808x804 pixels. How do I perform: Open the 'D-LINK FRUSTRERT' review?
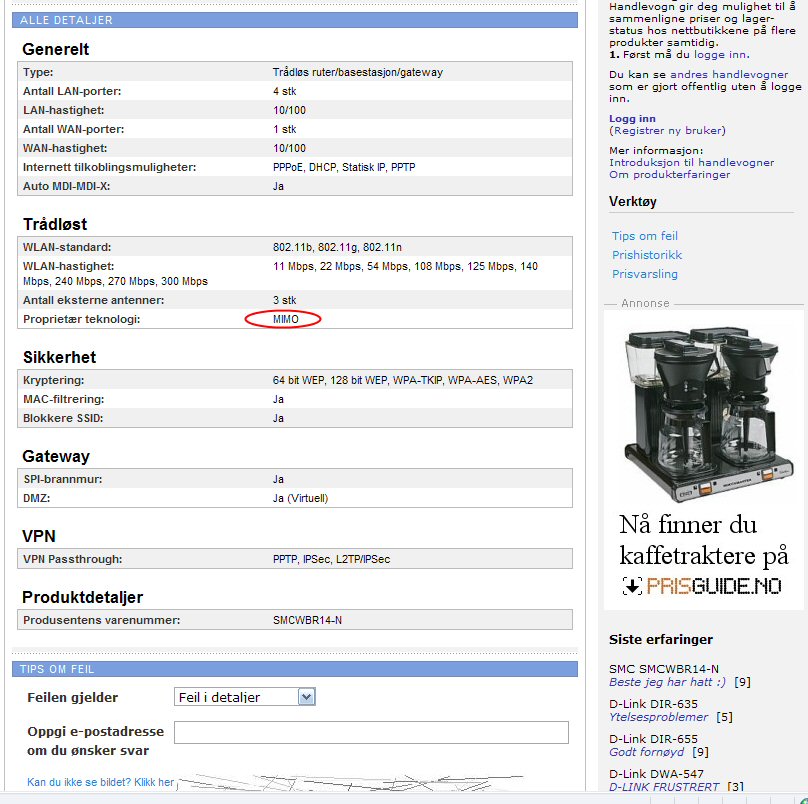click(664, 786)
